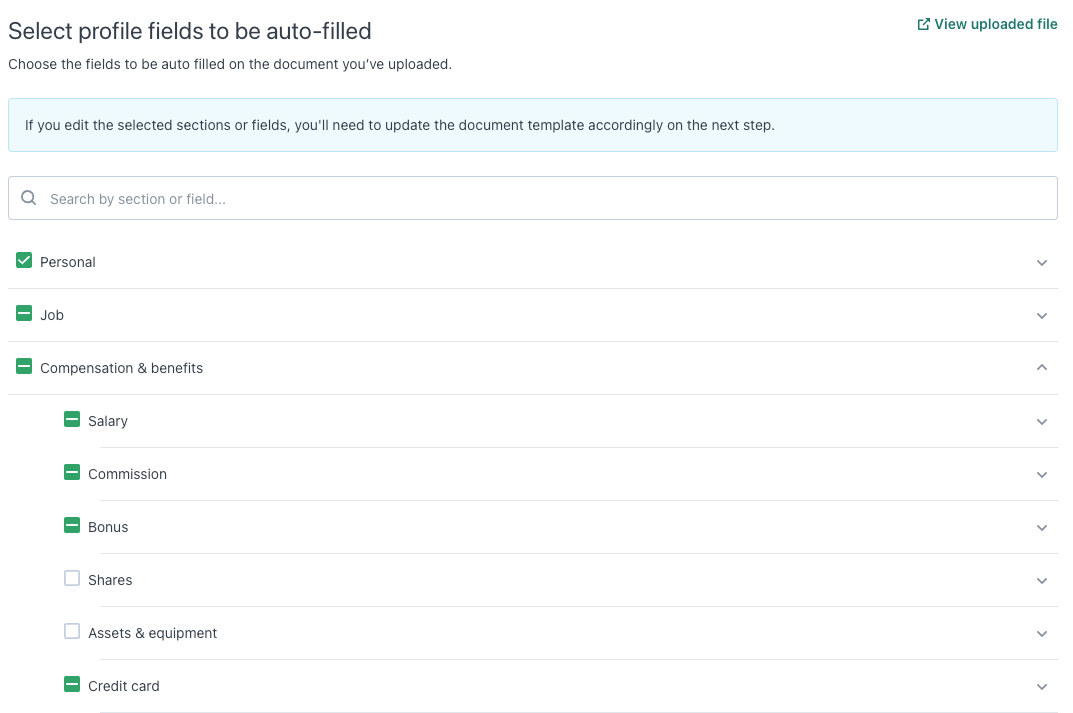Open the View uploaded file link
The height and width of the screenshot is (713, 1073).
point(996,23)
